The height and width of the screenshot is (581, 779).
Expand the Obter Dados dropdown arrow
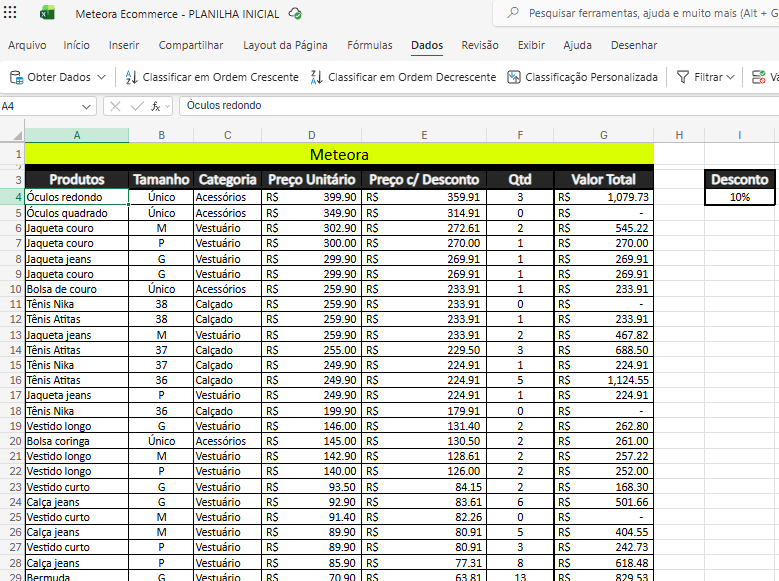(x=101, y=77)
